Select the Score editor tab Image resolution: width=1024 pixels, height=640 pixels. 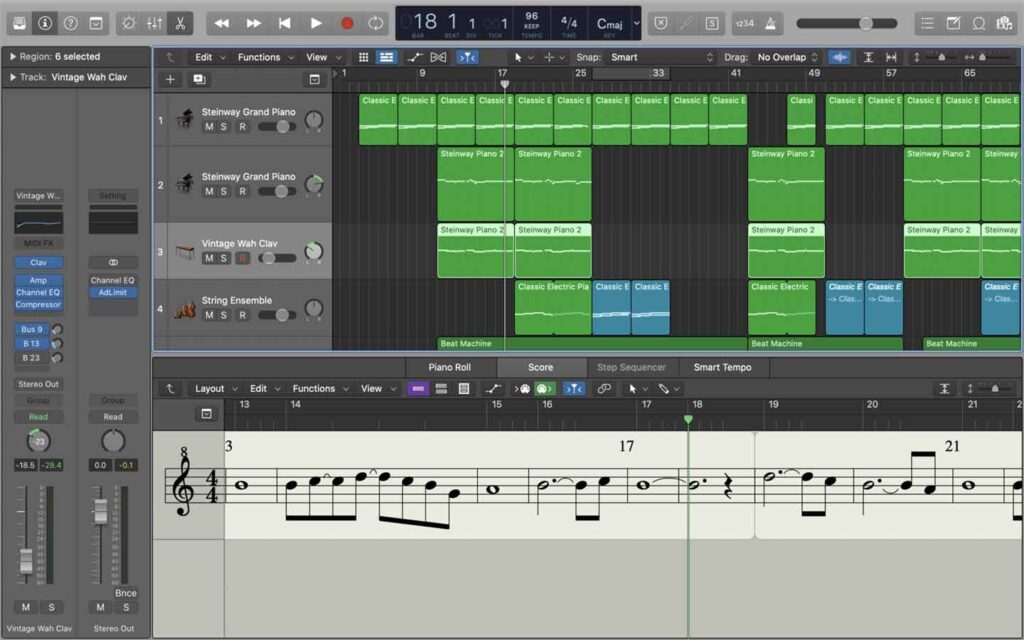click(x=541, y=367)
